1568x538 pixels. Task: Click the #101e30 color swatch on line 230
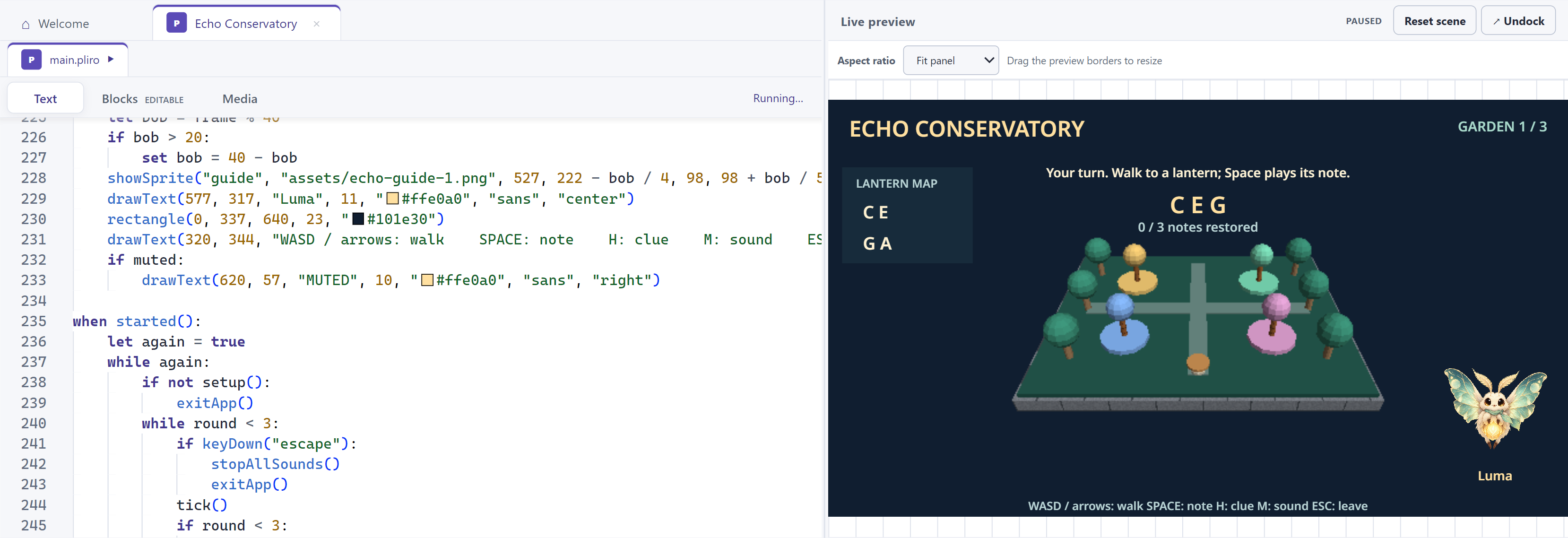tap(358, 218)
